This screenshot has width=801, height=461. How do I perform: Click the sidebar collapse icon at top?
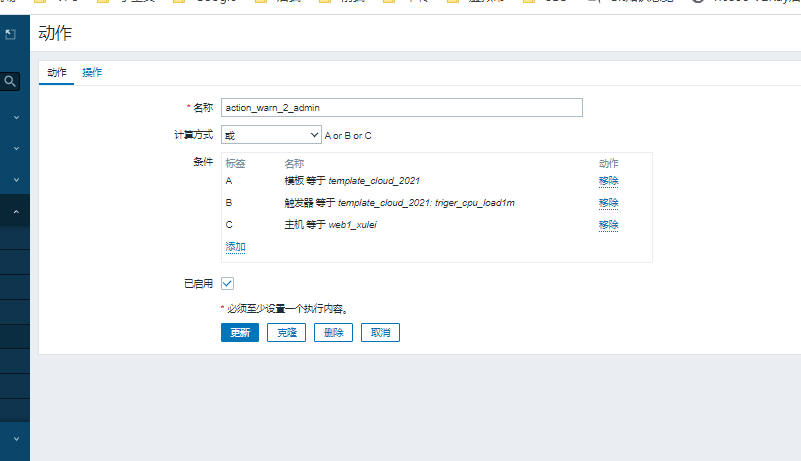(x=10, y=35)
